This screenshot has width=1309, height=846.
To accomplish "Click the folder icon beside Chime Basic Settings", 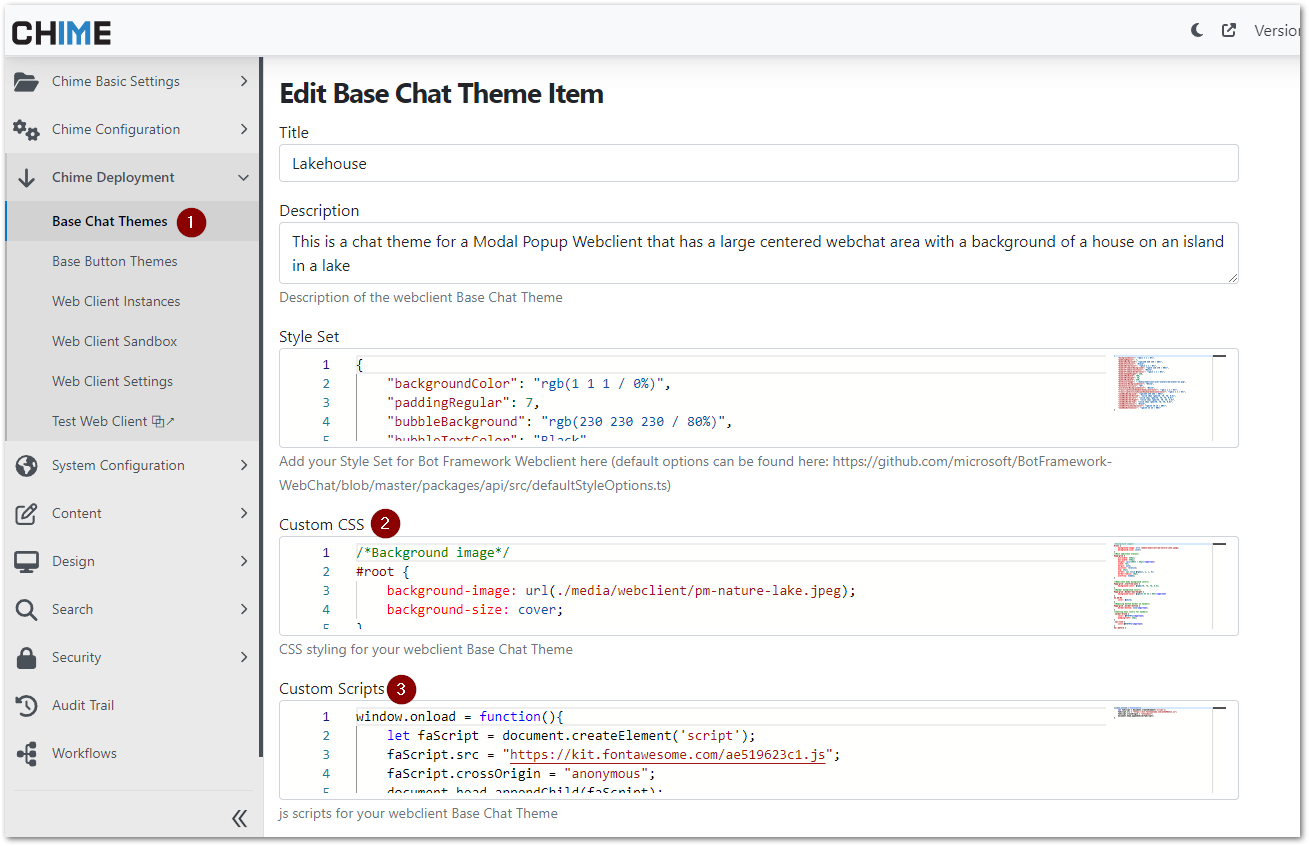I will click(26, 82).
